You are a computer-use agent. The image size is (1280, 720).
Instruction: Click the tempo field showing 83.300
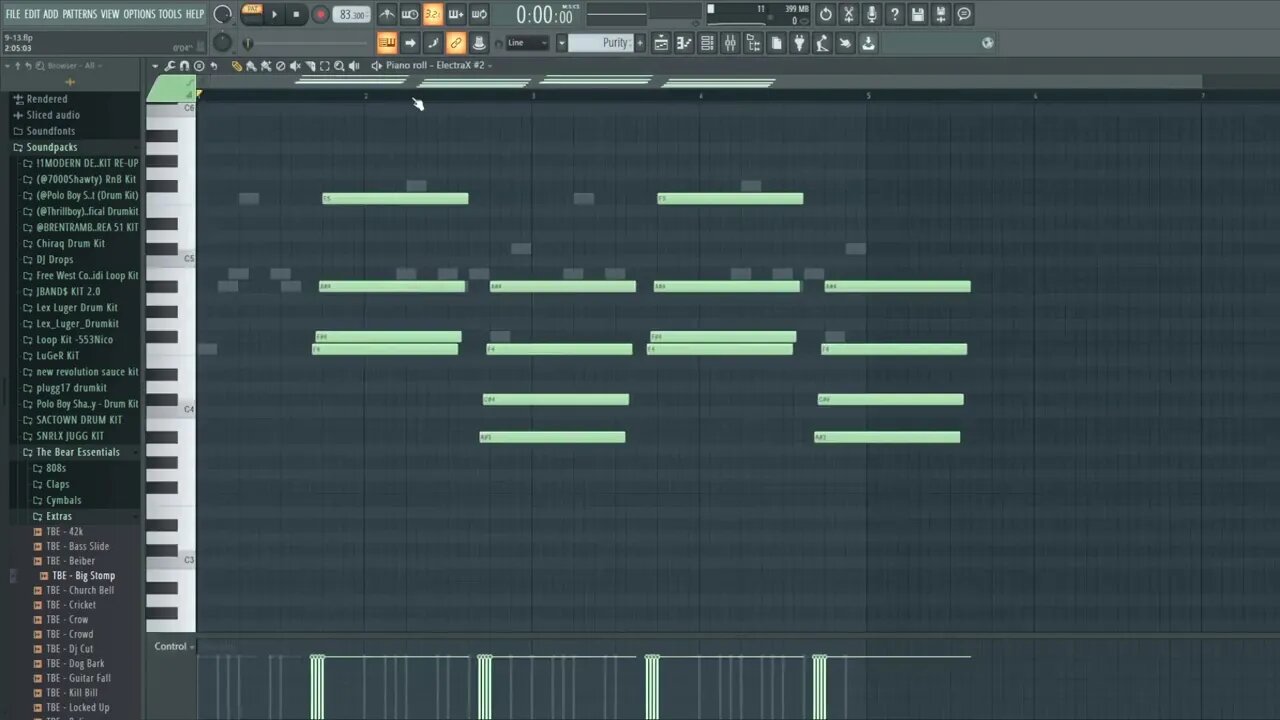click(x=352, y=14)
